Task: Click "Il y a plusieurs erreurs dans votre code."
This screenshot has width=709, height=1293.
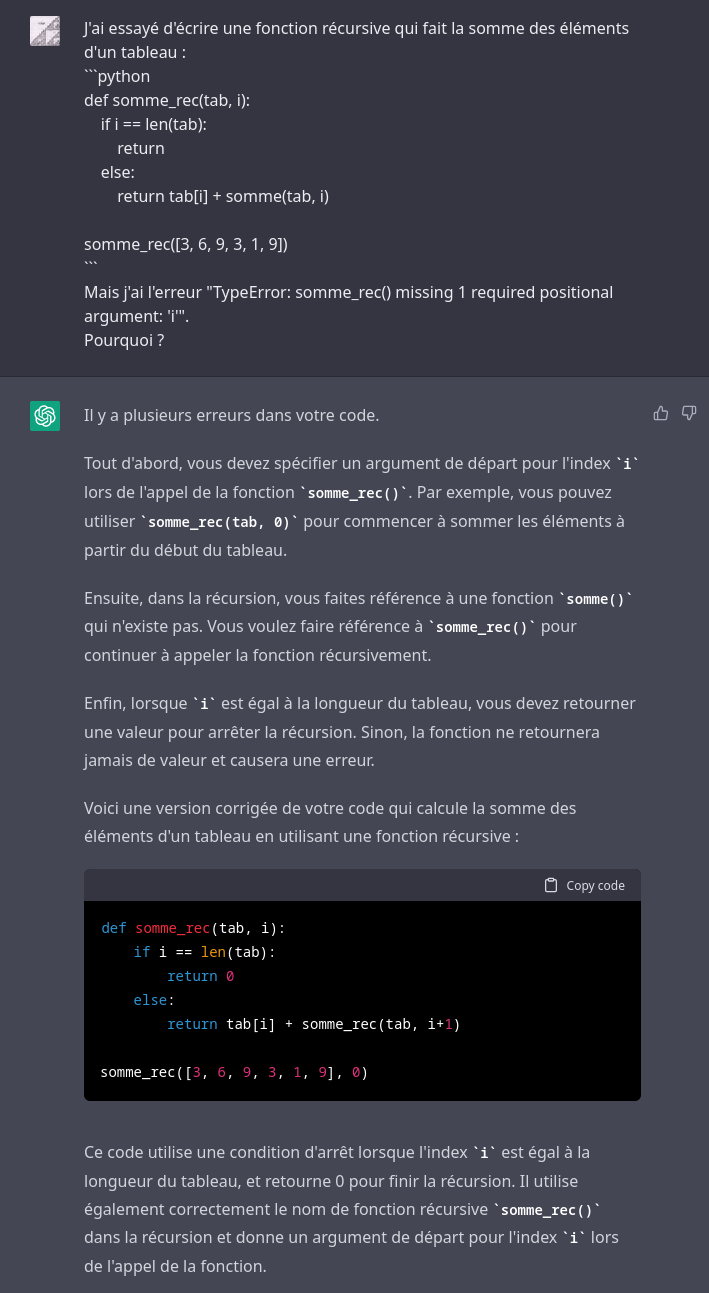Action: pos(231,414)
